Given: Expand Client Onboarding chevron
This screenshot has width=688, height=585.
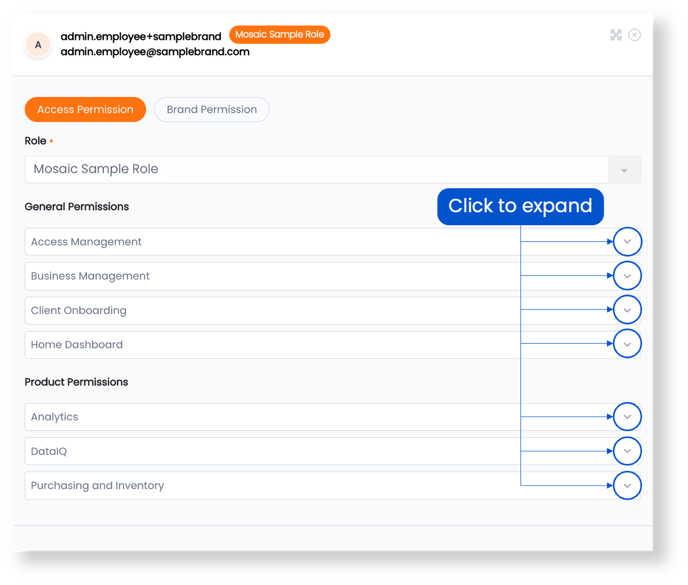Looking at the screenshot, I should click(627, 310).
